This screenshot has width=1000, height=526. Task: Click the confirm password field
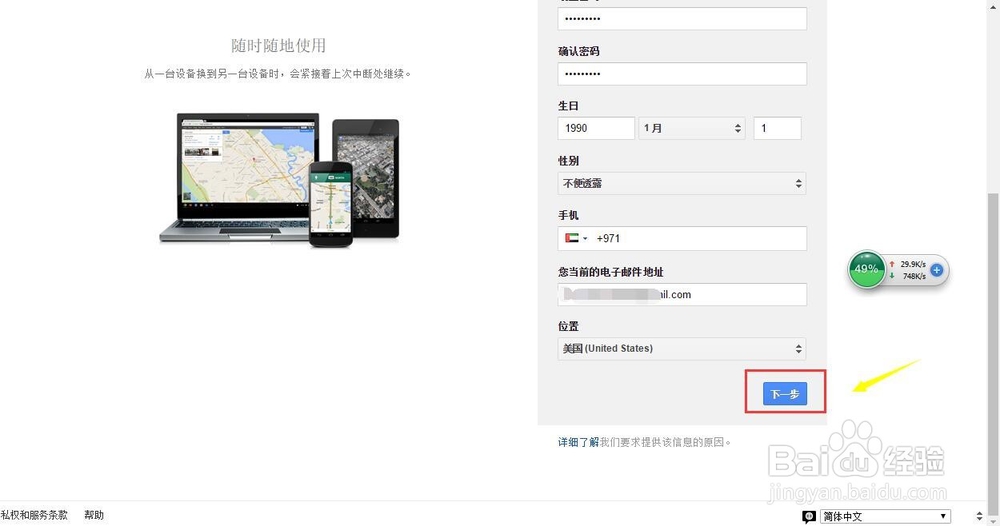[682, 73]
